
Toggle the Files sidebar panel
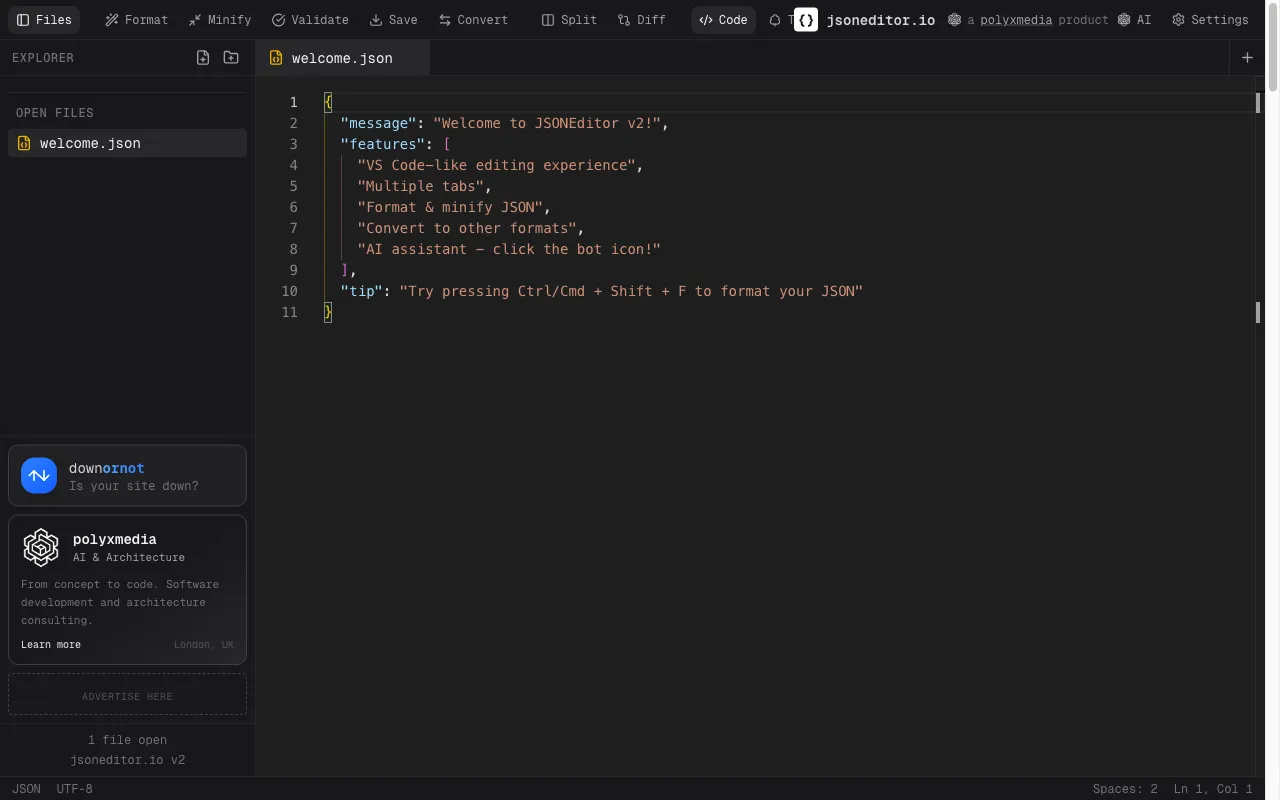(x=44, y=20)
